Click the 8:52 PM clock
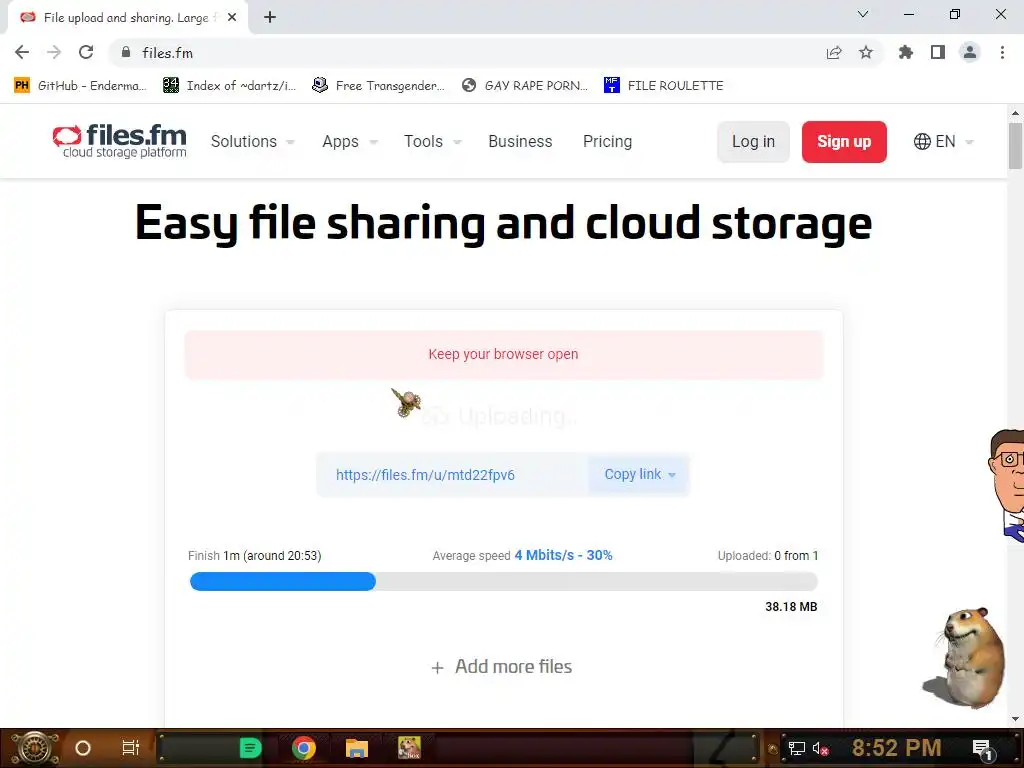Viewport: 1024px width, 768px height. (896, 748)
